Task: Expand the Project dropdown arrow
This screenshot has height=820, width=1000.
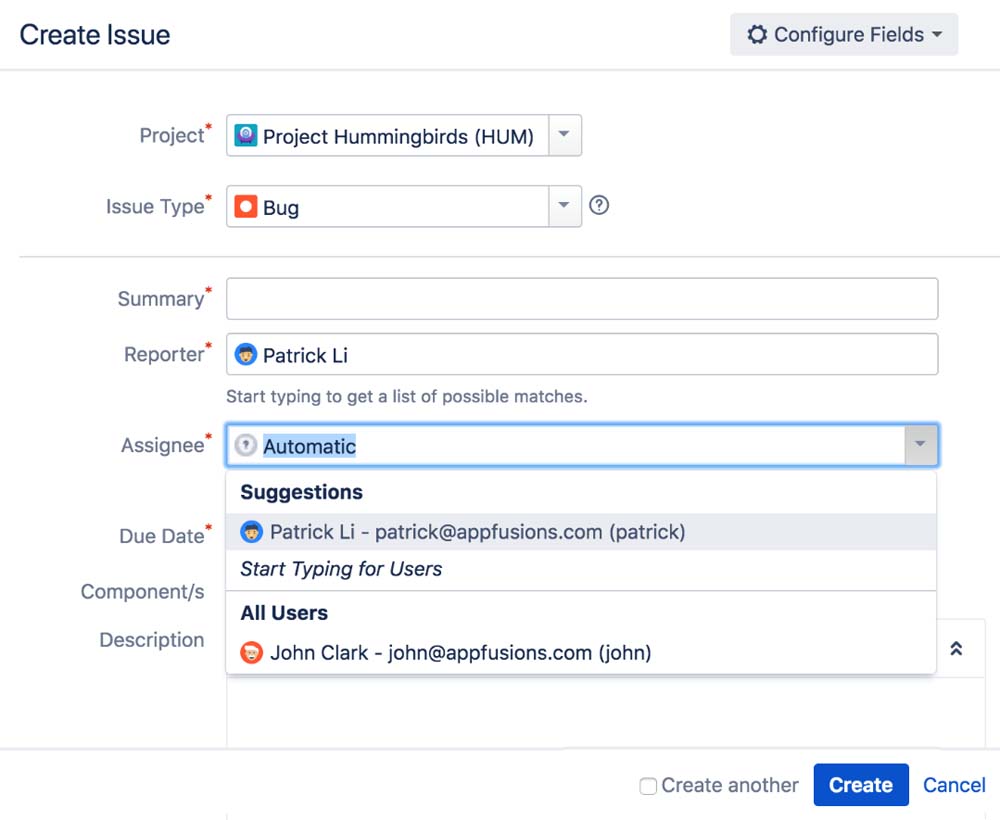Action: (x=564, y=136)
